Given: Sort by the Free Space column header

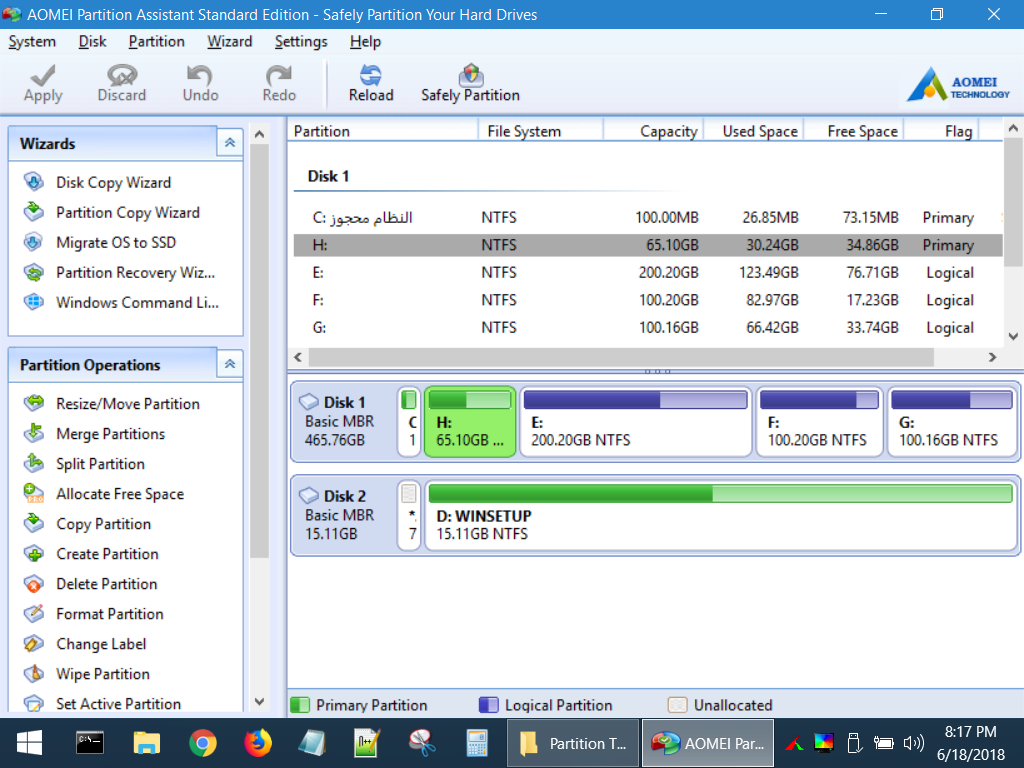Looking at the screenshot, I should [853, 131].
